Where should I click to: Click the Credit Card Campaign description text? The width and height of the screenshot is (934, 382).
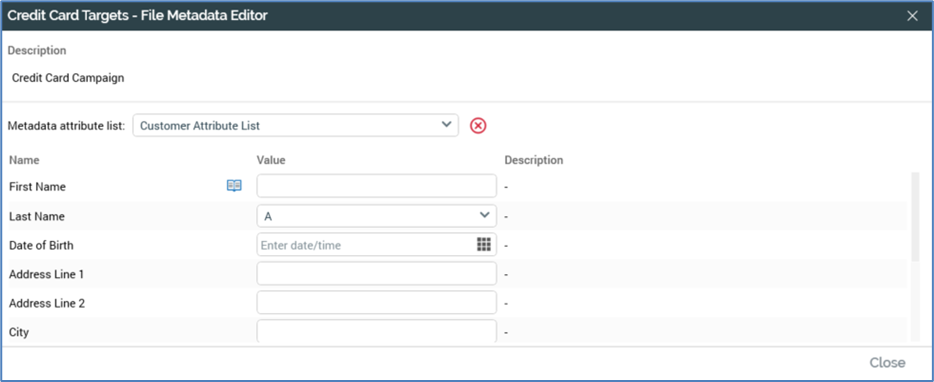tap(68, 78)
